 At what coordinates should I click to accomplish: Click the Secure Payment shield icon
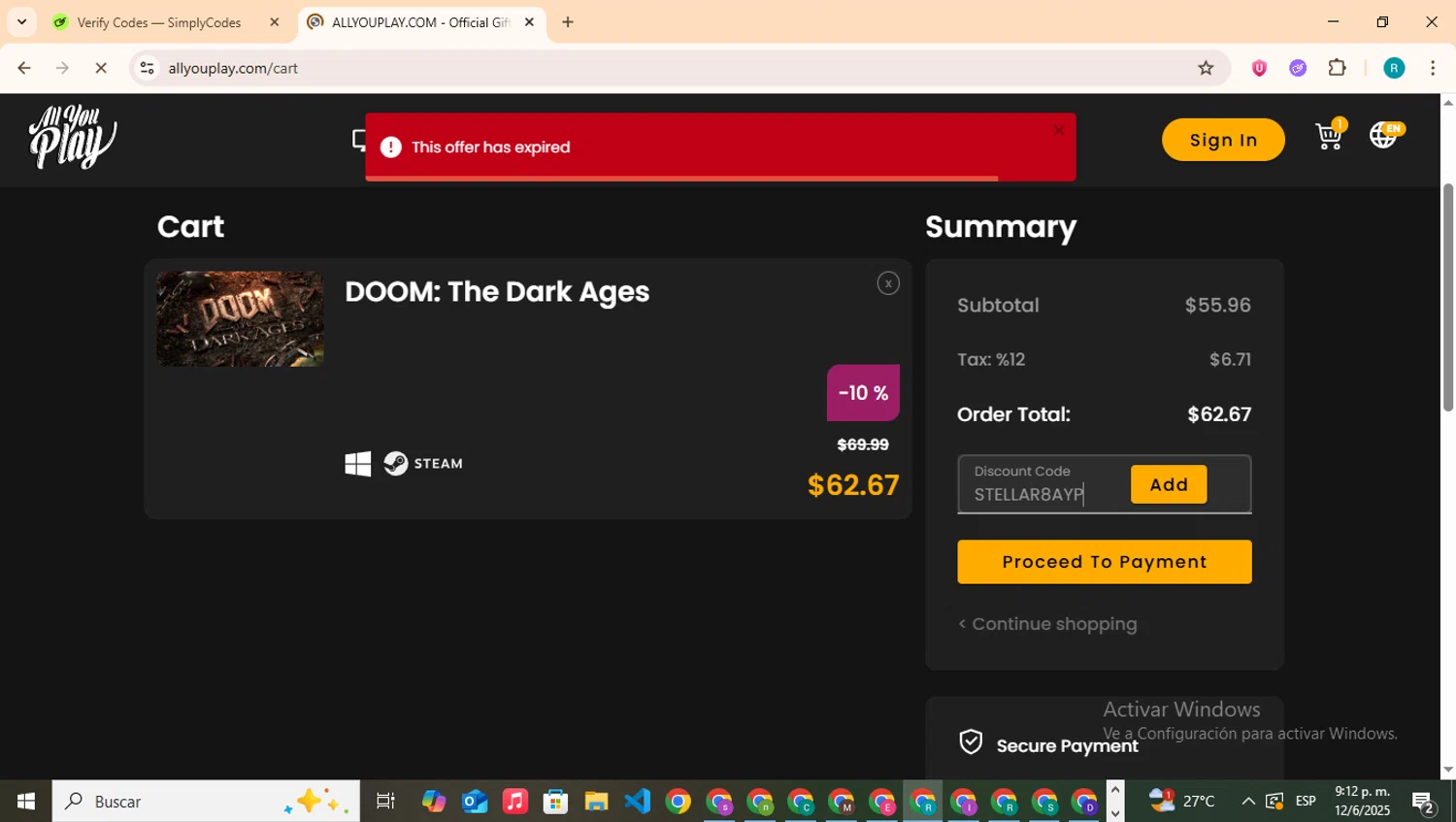point(971,742)
